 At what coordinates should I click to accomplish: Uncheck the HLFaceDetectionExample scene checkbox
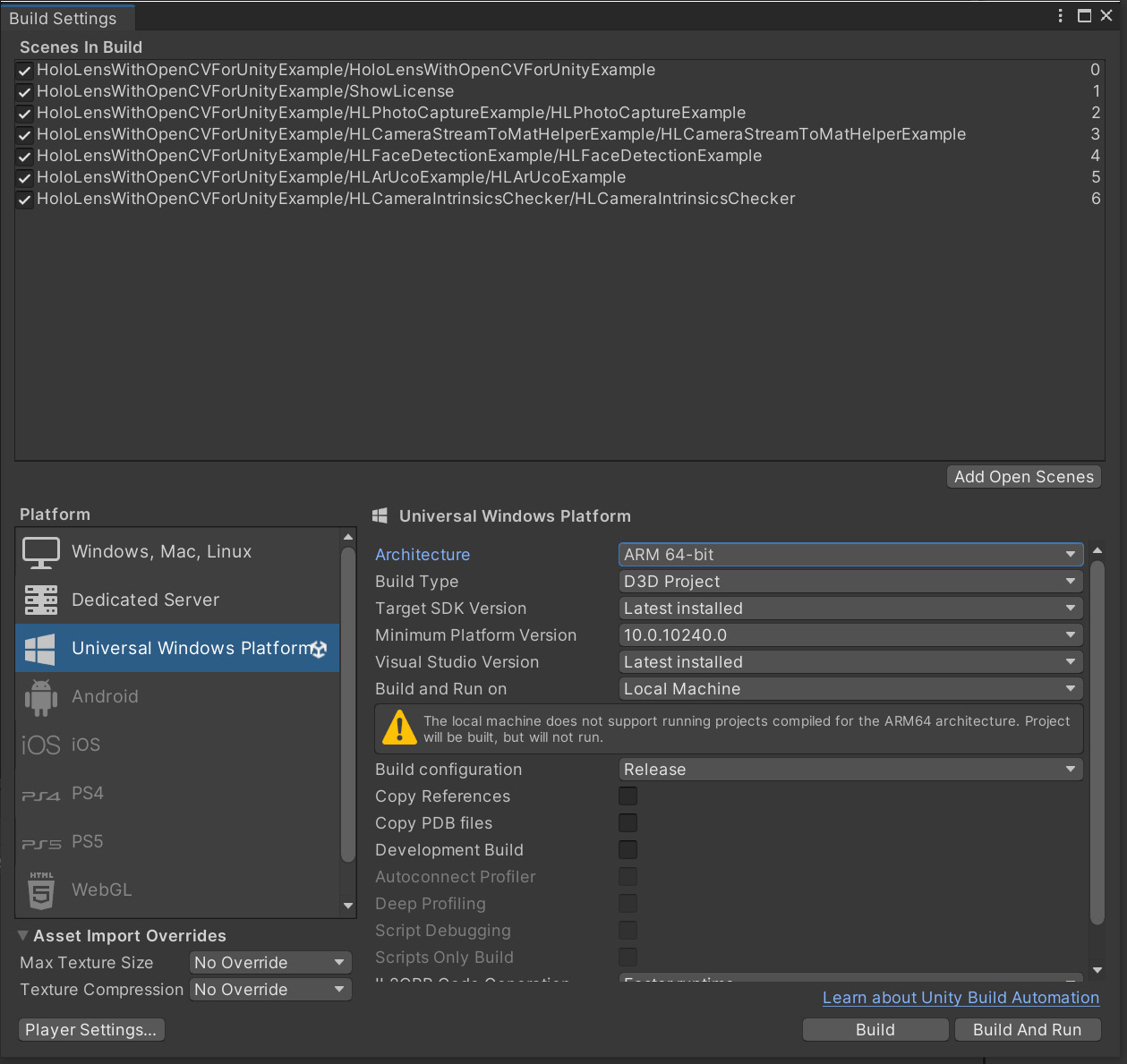[x=25, y=157]
